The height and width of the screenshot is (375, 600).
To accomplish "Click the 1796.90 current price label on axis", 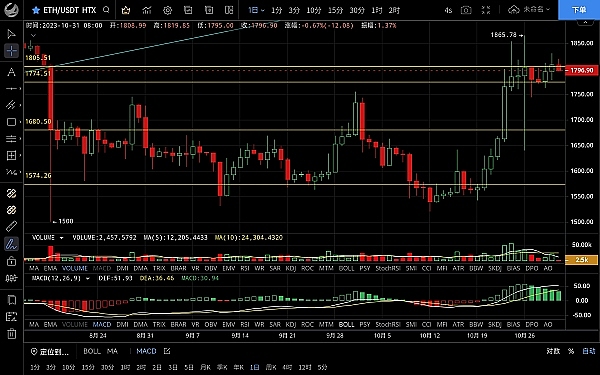I will click(581, 70).
